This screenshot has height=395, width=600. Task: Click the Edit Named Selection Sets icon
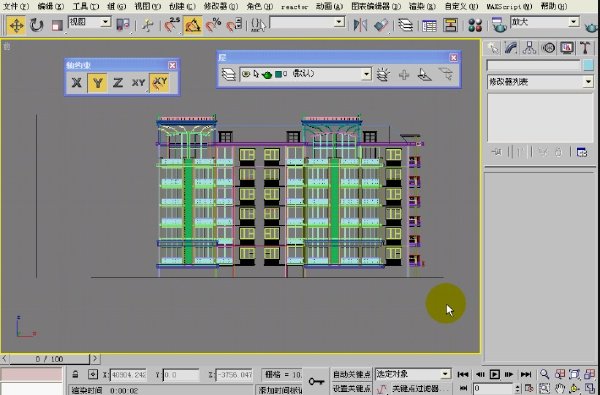[x=258, y=26]
